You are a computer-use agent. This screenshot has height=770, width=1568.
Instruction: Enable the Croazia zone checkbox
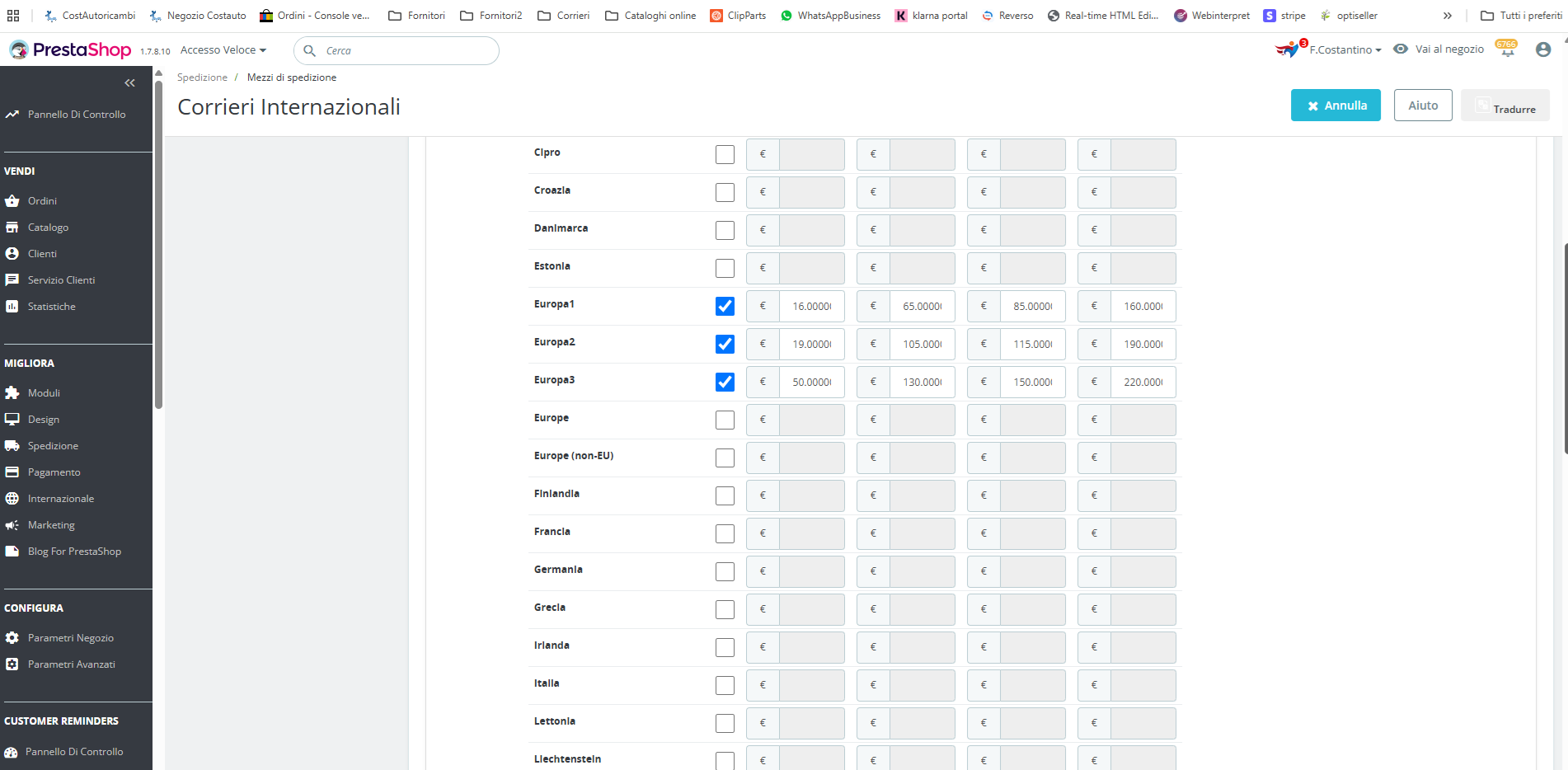[725, 192]
